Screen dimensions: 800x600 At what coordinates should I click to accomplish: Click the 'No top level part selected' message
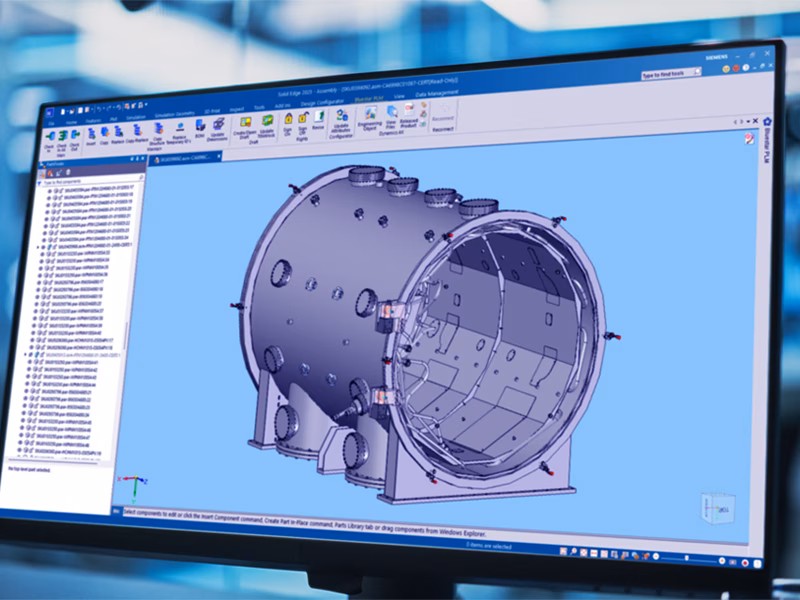tap(29, 469)
